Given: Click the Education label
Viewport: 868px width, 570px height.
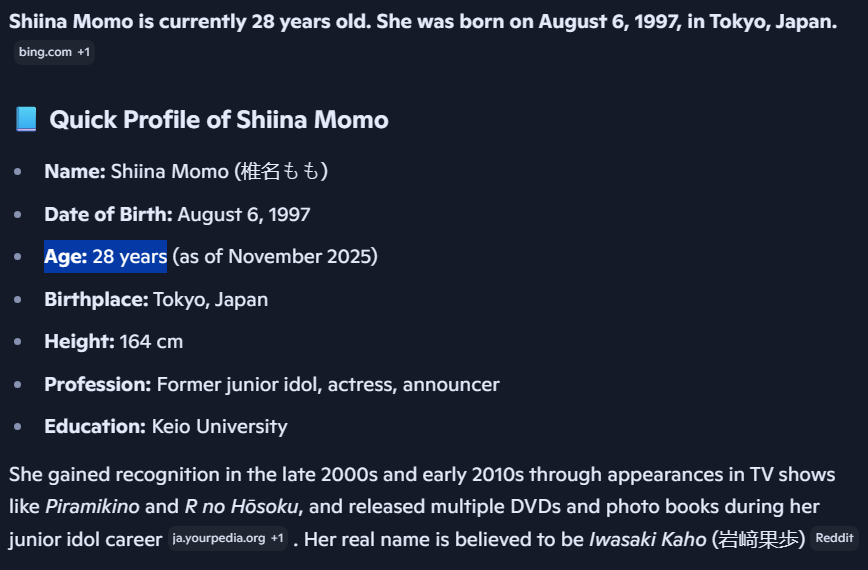Looking at the screenshot, I should (x=95, y=427).
